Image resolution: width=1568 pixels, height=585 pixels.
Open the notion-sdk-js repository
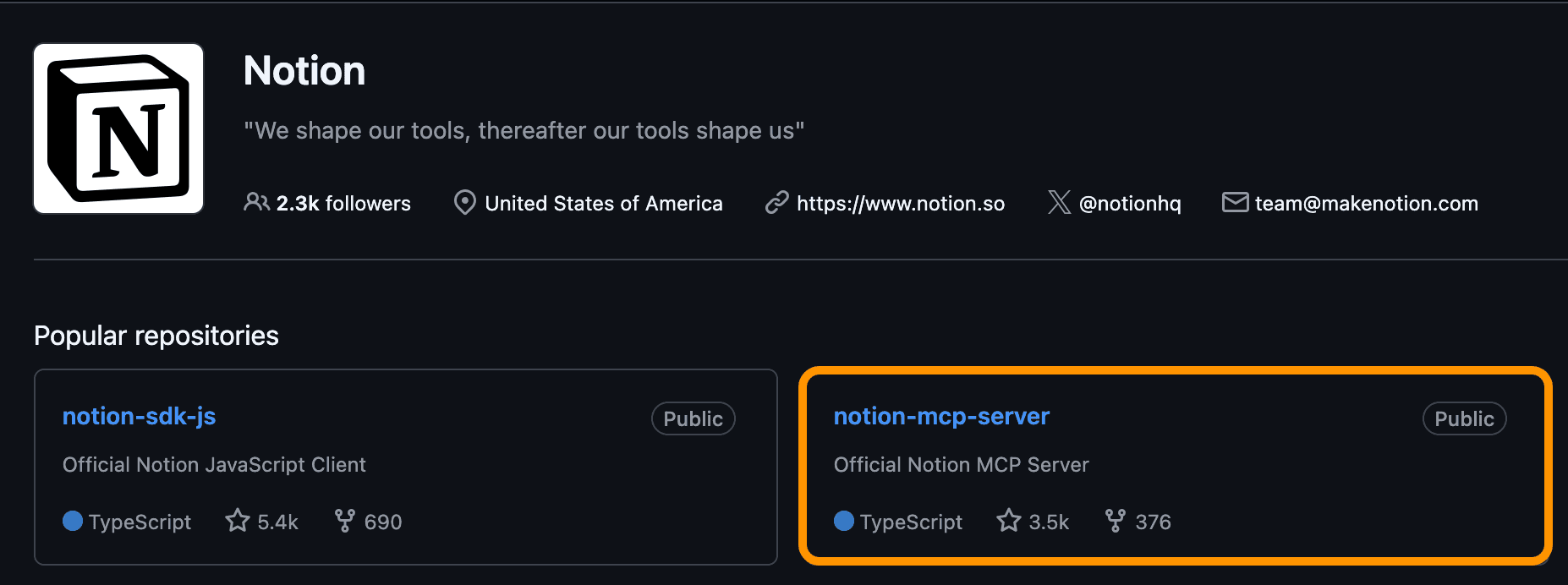139,417
